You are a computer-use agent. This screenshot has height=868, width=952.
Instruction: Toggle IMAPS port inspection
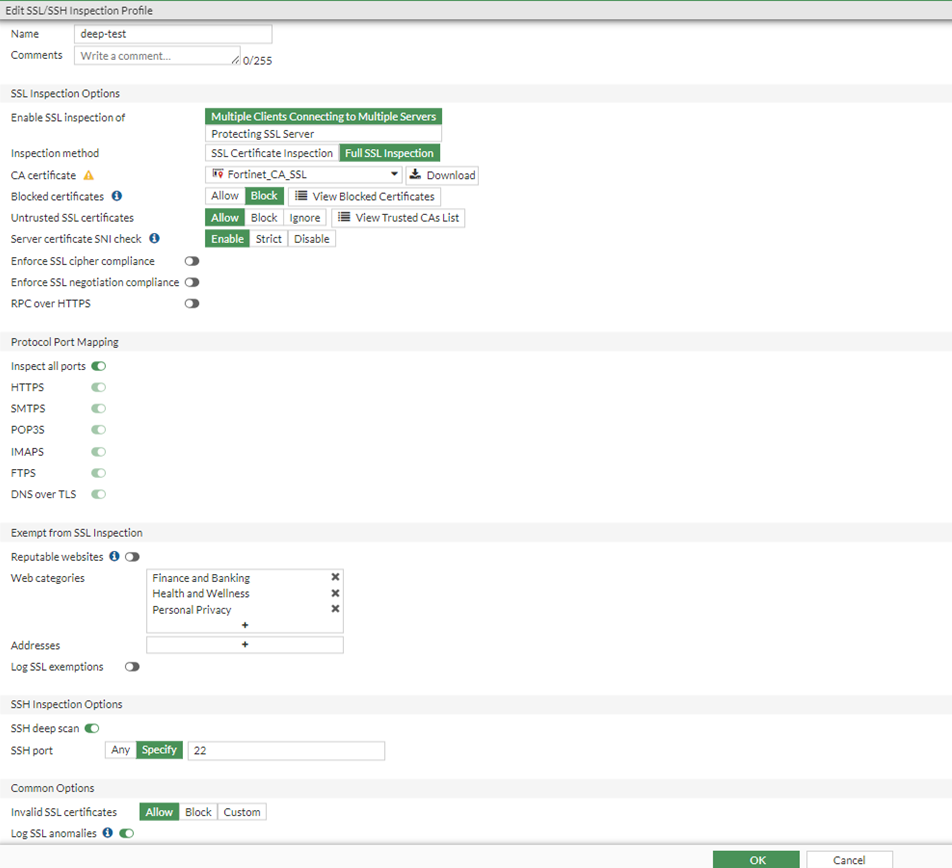point(99,452)
